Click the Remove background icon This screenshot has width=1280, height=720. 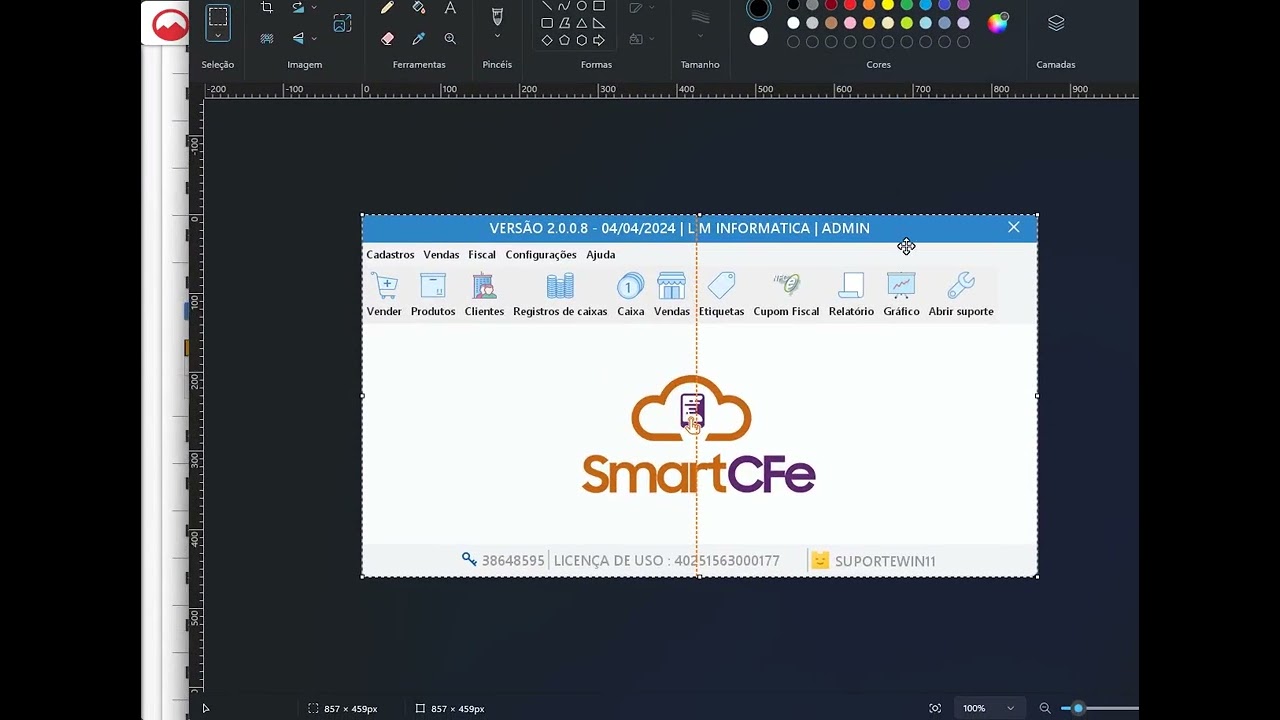[267, 38]
